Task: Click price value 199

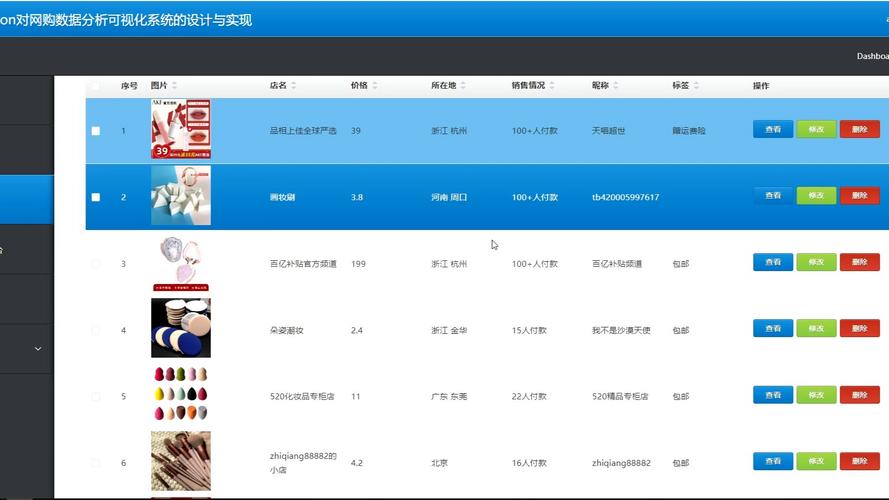Action: point(358,264)
